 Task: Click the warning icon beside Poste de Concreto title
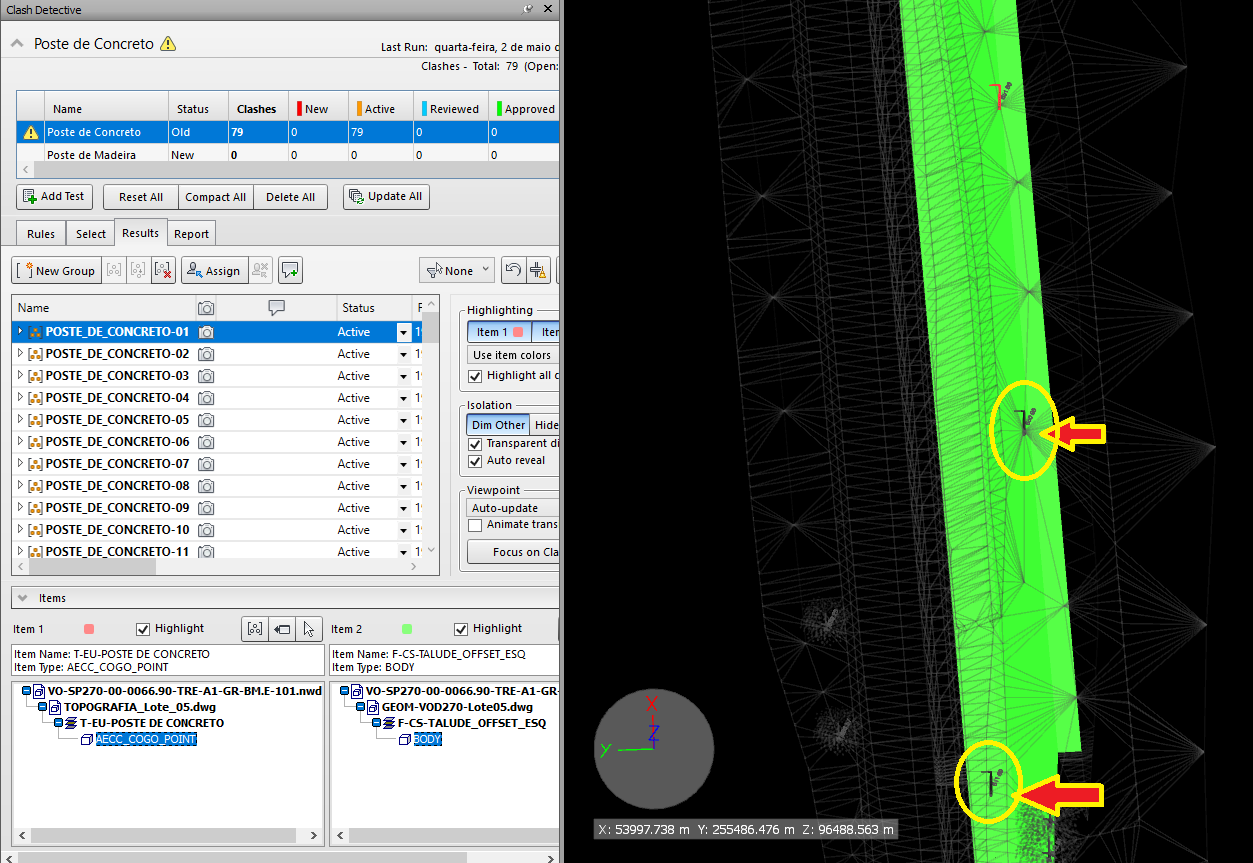(x=168, y=44)
